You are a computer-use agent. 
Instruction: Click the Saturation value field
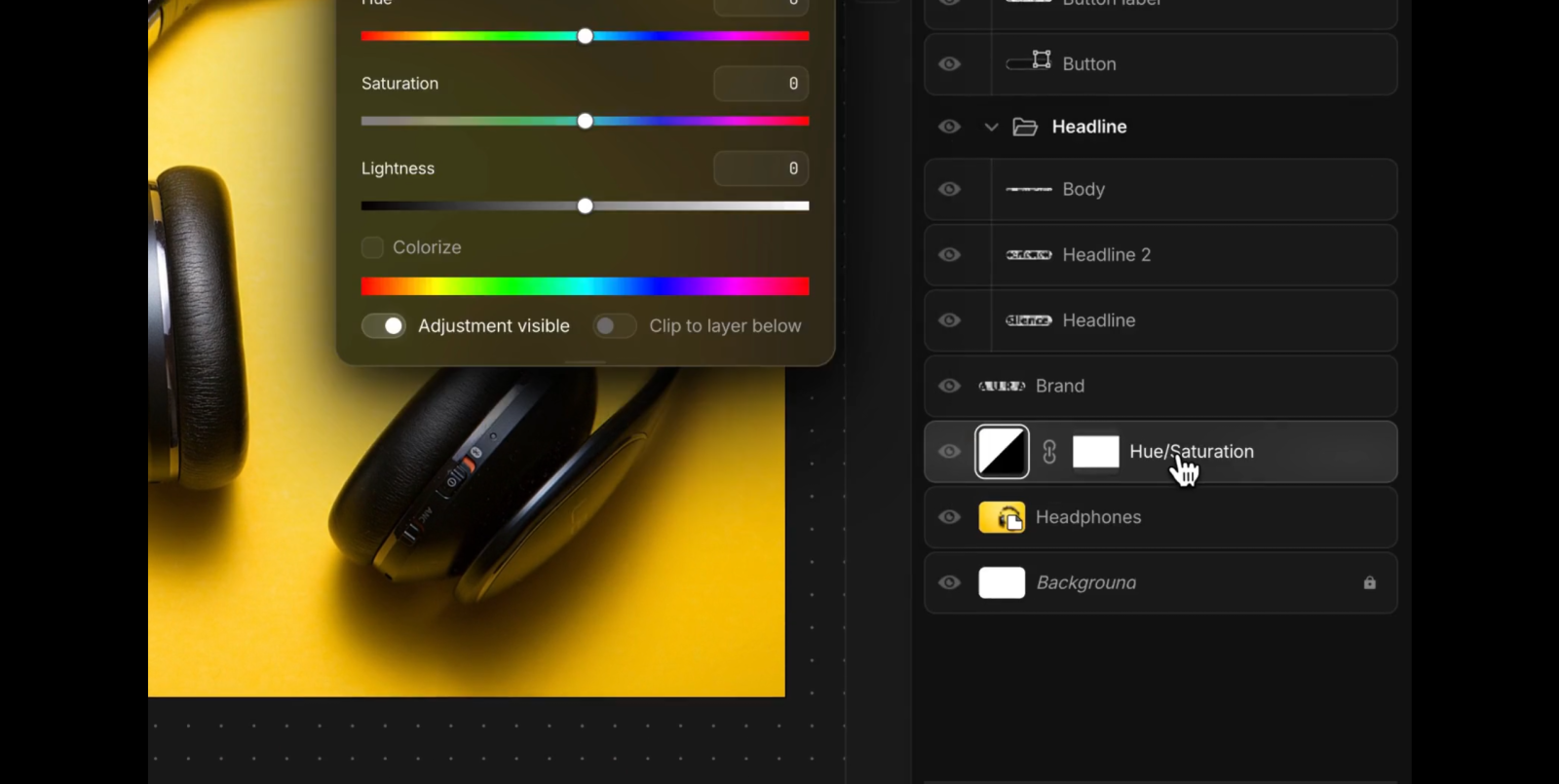[x=761, y=84]
